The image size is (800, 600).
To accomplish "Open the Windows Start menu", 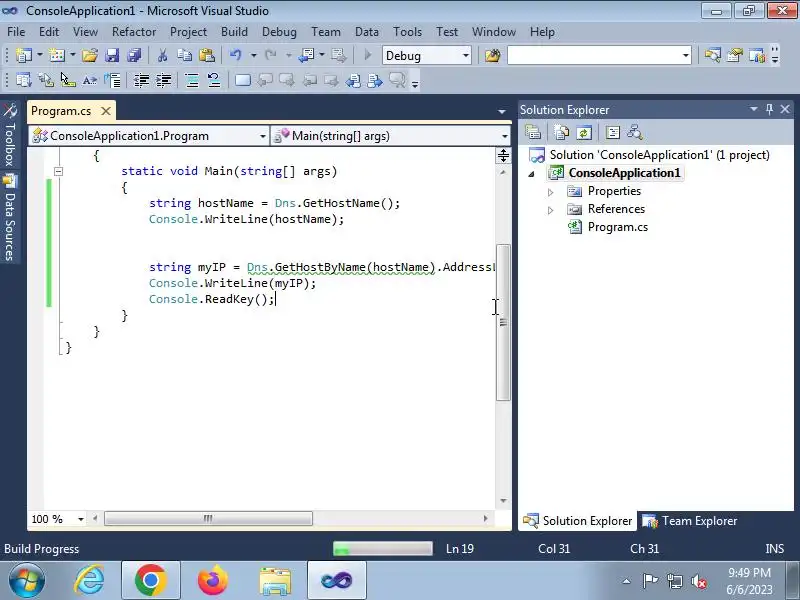I will click(27, 581).
